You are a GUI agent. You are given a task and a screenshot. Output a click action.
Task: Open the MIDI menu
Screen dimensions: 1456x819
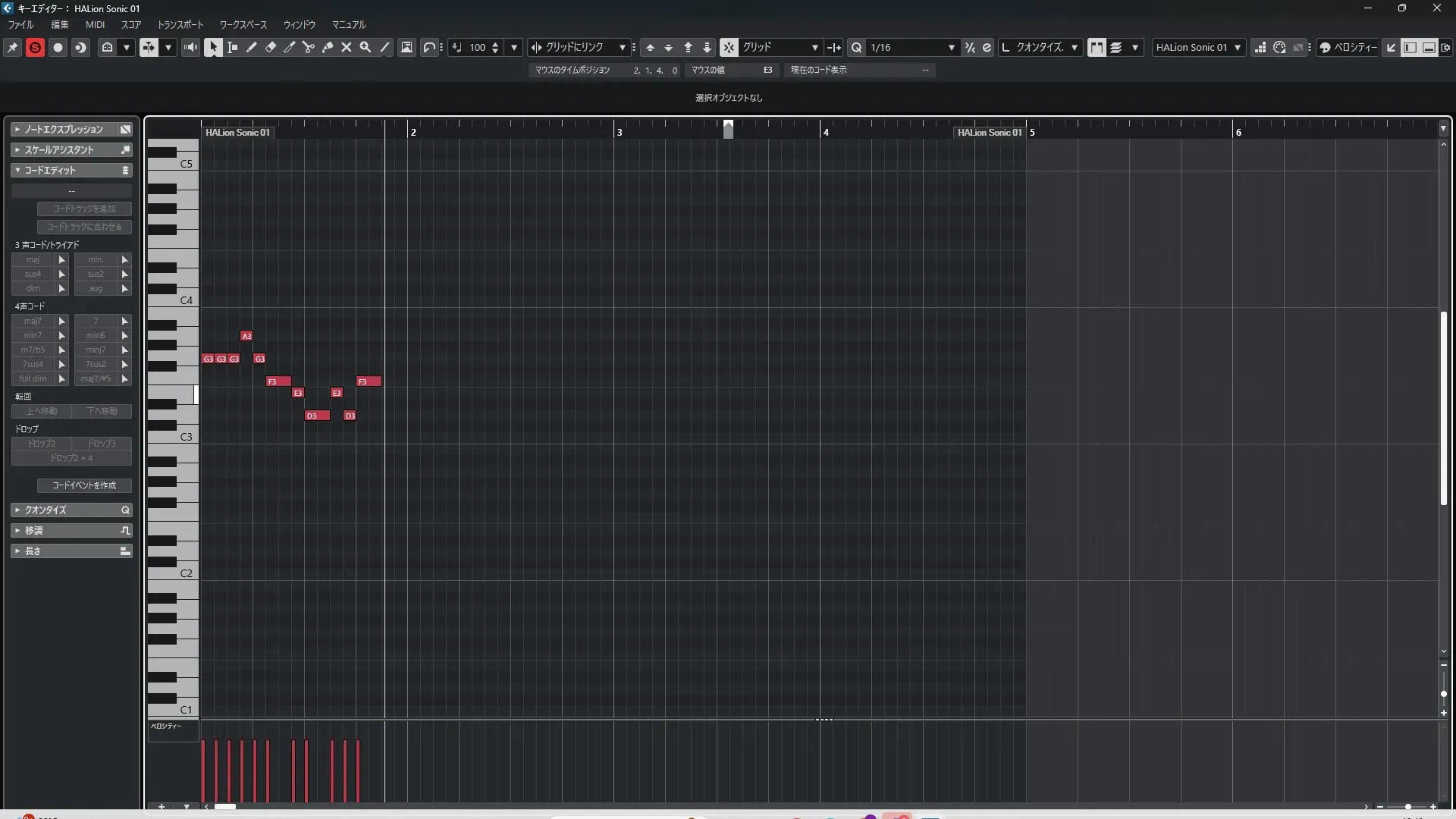point(95,24)
